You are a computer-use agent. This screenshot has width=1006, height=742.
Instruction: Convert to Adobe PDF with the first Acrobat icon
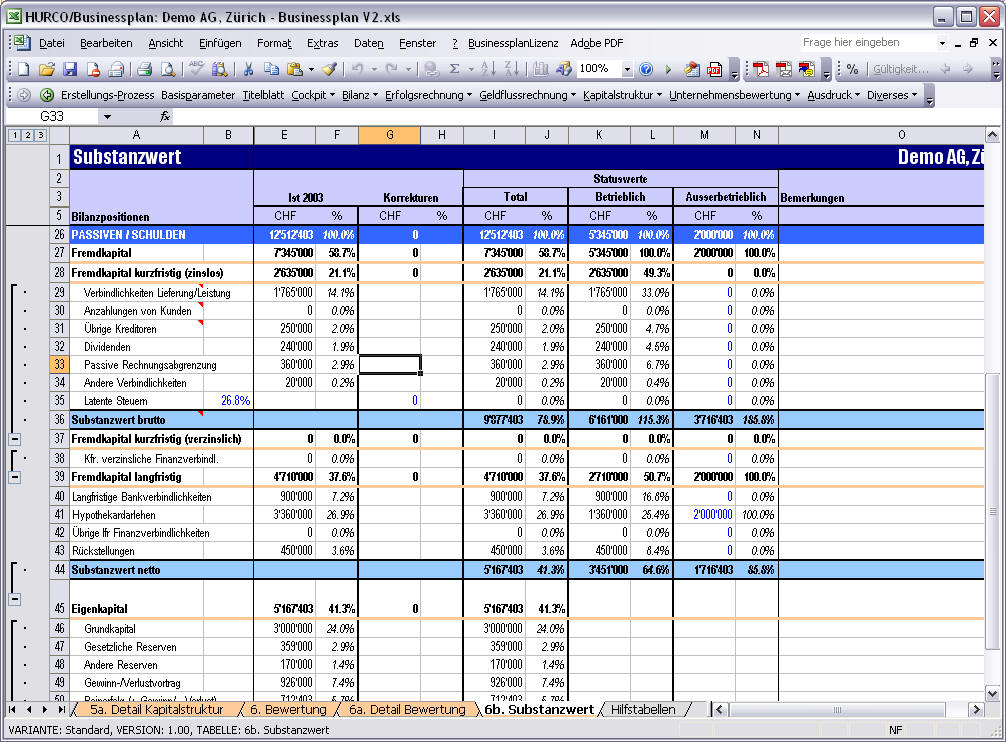click(x=760, y=69)
